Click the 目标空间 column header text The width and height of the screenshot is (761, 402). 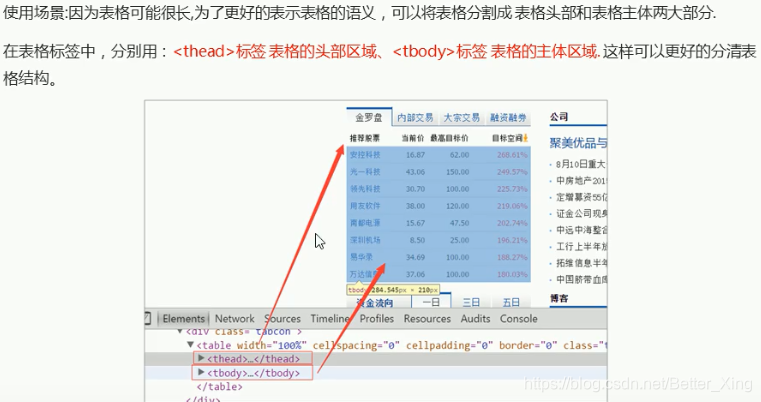507,138
